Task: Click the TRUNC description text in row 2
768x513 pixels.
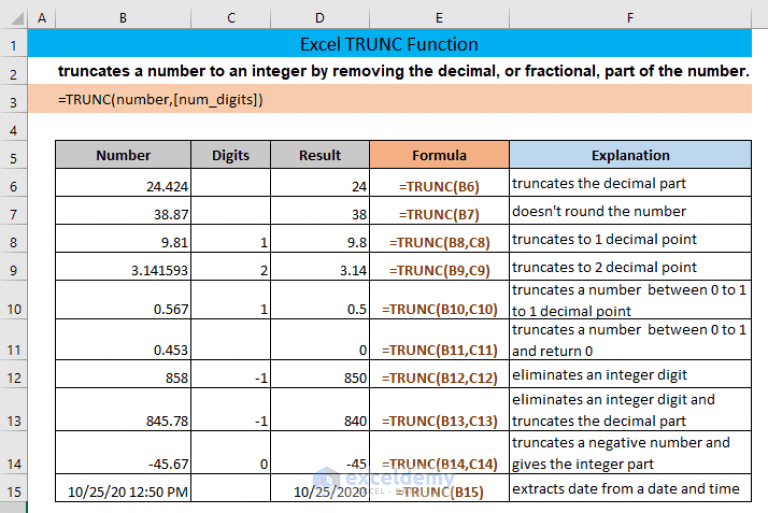Action: click(404, 71)
